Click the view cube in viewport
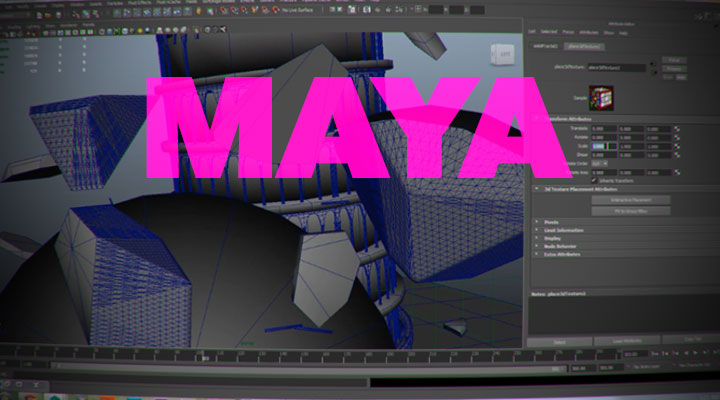This screenshot has width=720, height=400. click(502, 55)
